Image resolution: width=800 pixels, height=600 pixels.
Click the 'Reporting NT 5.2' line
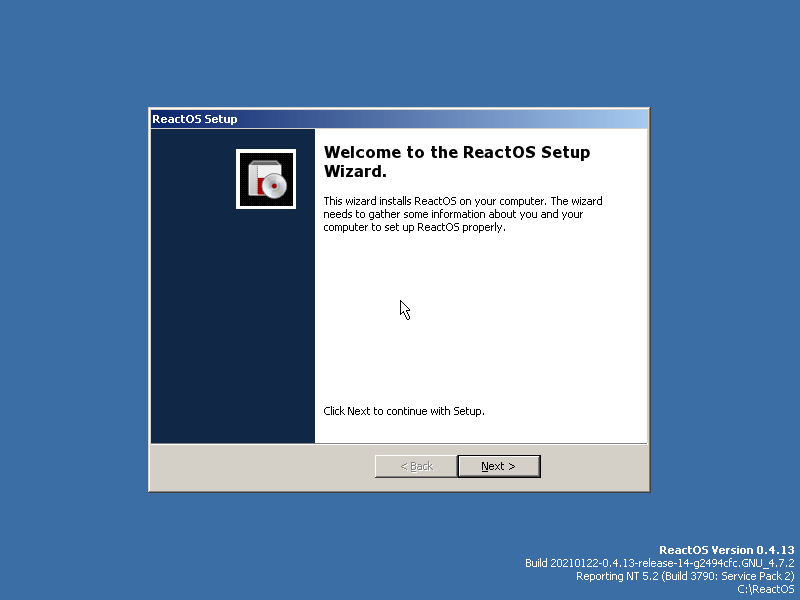[x=685, y=577]
